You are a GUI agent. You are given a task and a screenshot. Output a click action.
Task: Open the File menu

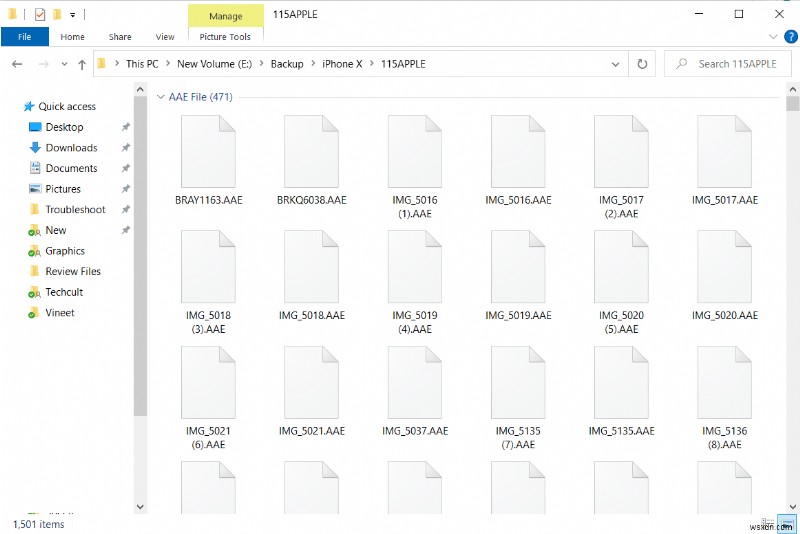click(x=24, y=37)
